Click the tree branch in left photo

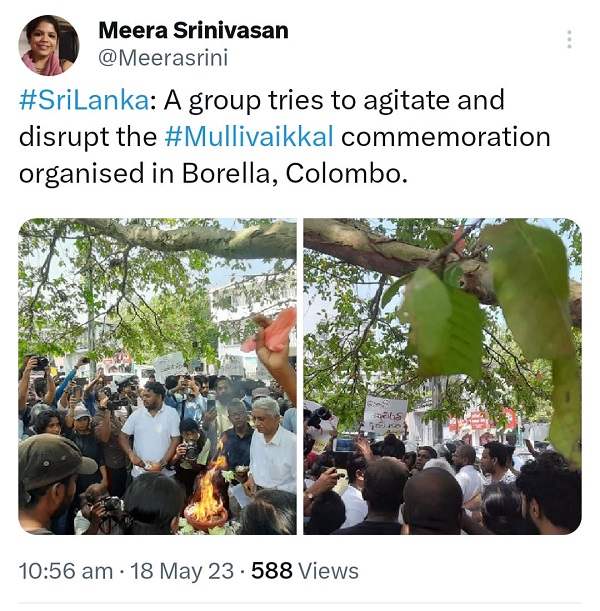[187, 238]
